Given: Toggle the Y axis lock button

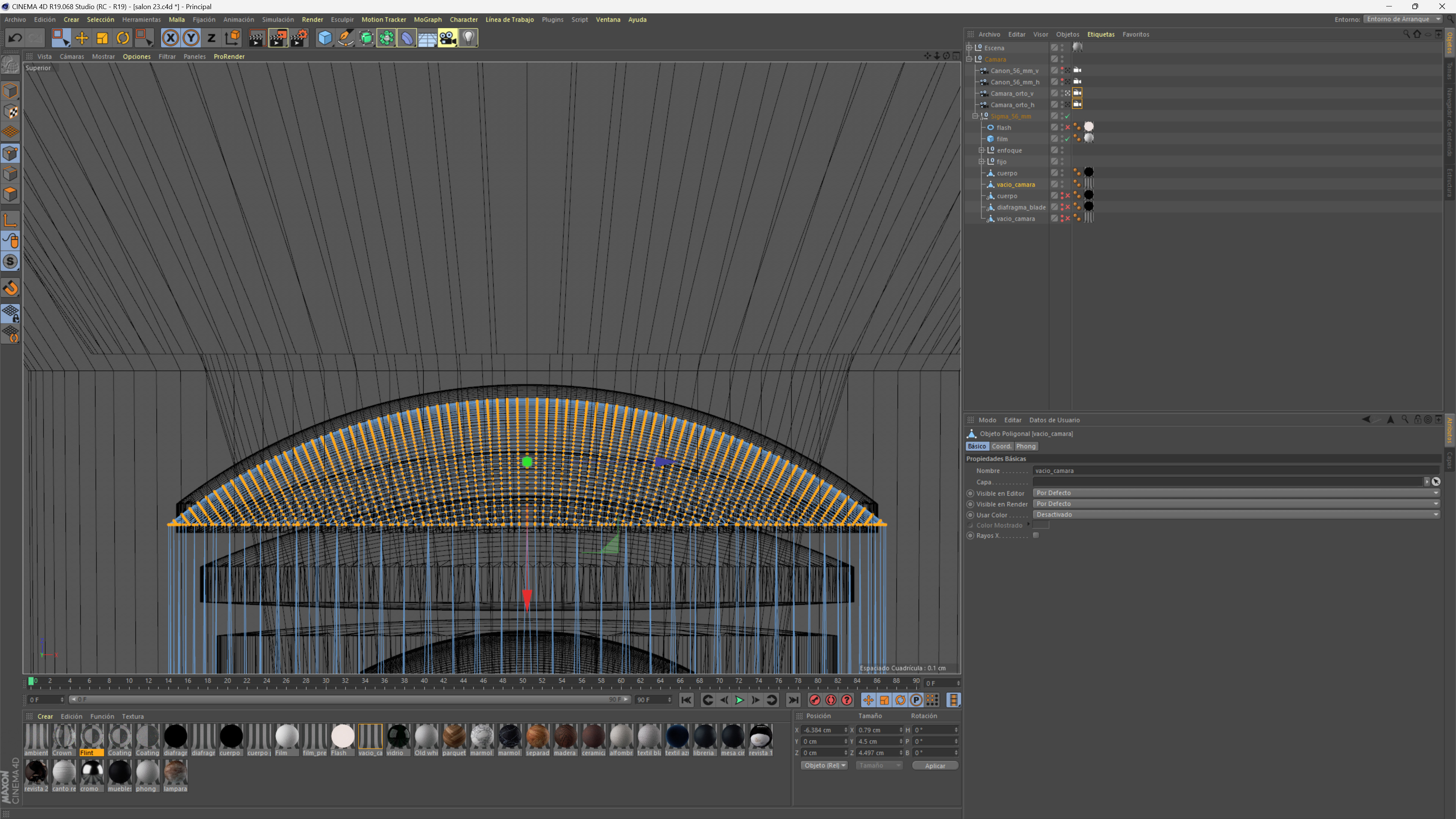Looking at the screenshot, I should click(x=191, y=38).
